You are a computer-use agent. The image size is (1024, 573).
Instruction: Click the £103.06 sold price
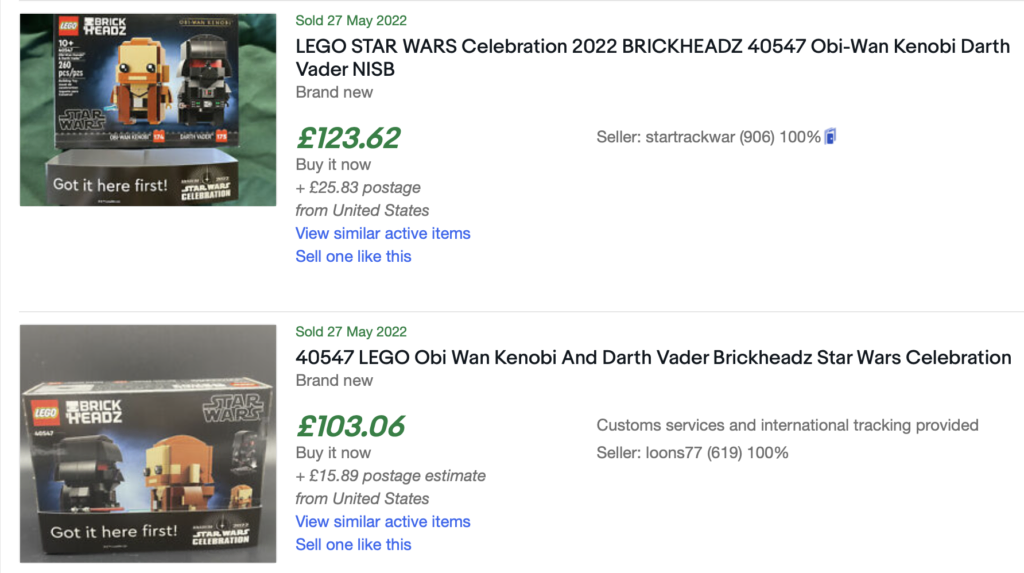click(350, 425)
